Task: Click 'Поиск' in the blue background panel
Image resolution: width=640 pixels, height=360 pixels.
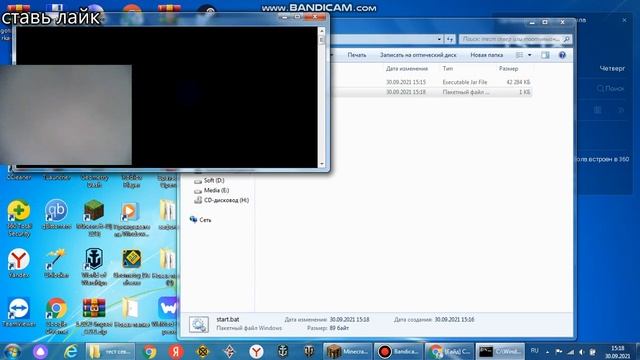Action: (x=610, y=88)
